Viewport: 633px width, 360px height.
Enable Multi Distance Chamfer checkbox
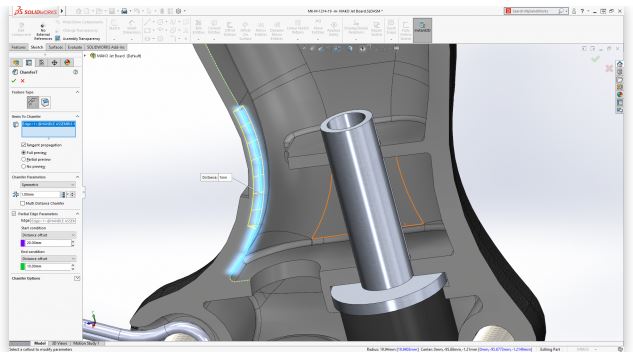[23, 203]
